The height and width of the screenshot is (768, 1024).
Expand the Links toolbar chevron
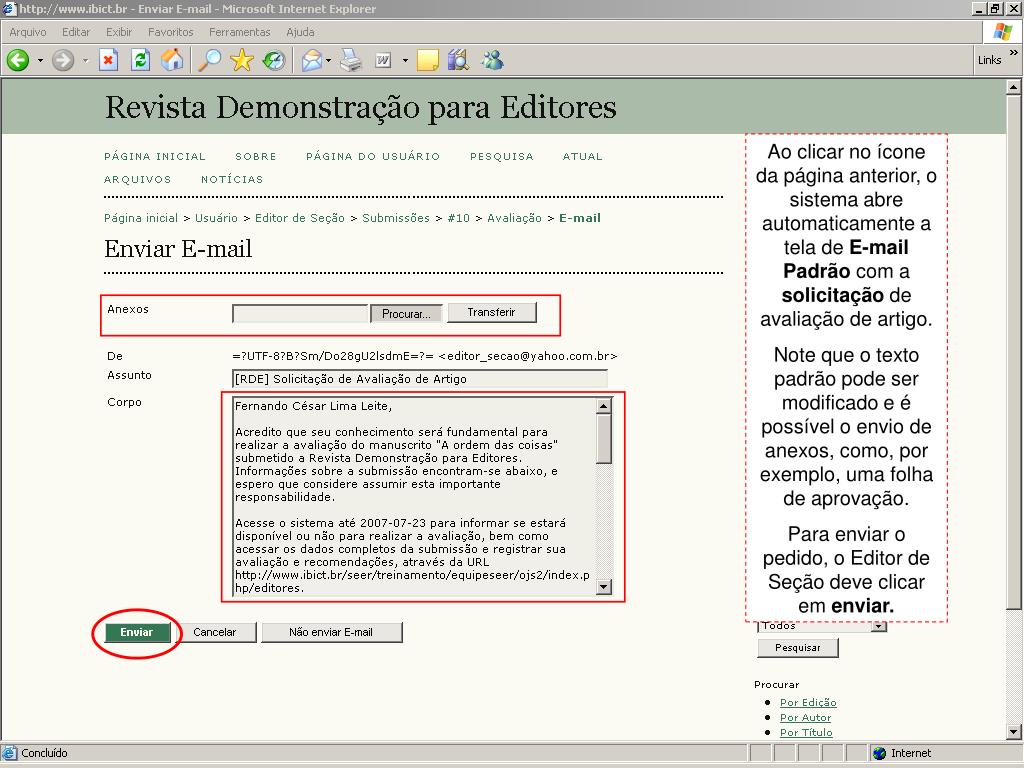1014,53
